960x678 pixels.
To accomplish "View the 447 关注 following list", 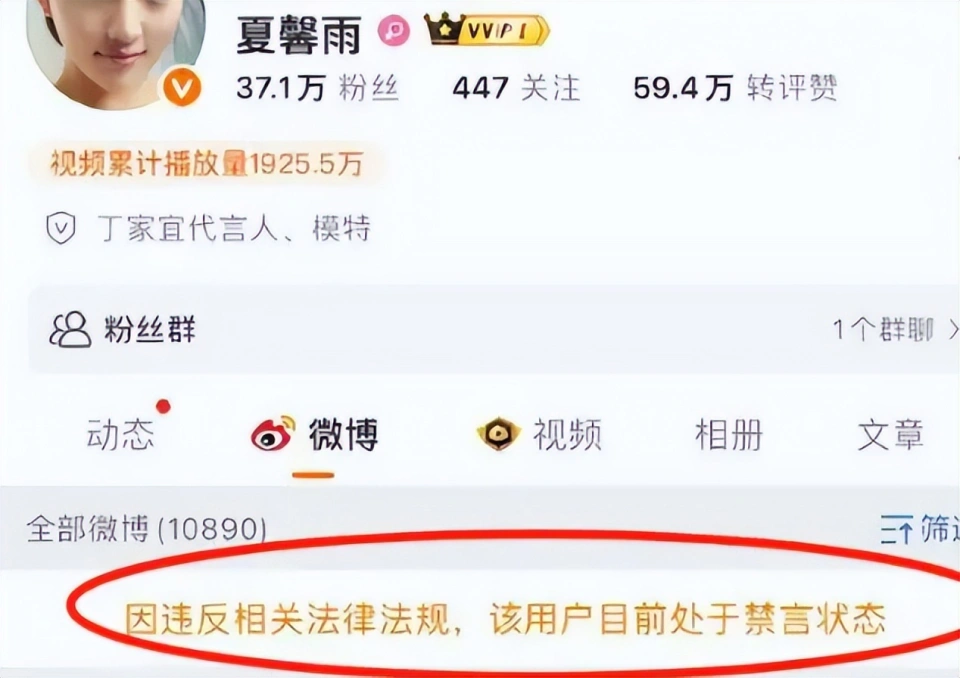I will [x=516, y=88].
